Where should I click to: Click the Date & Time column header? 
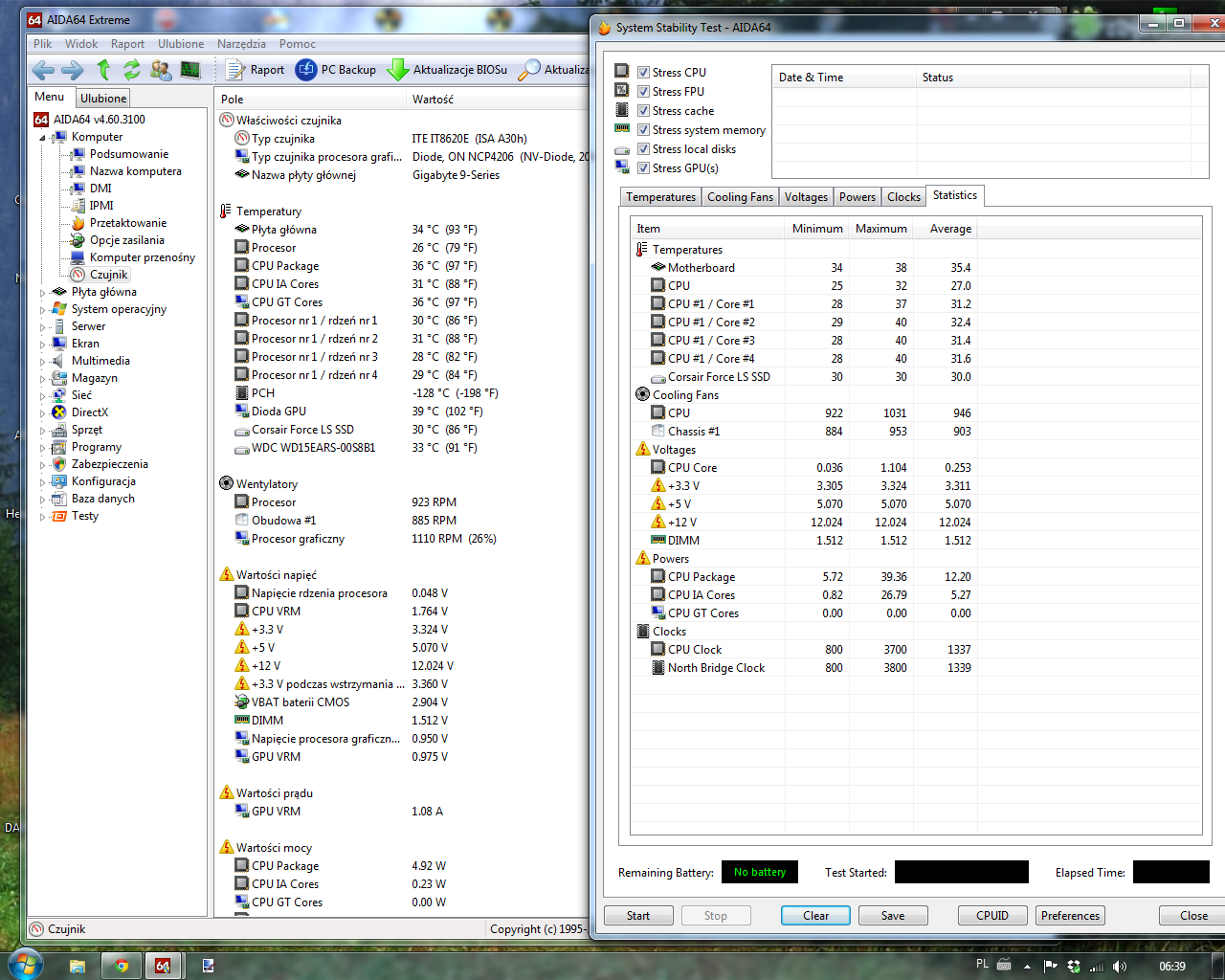tap(844, 78)
